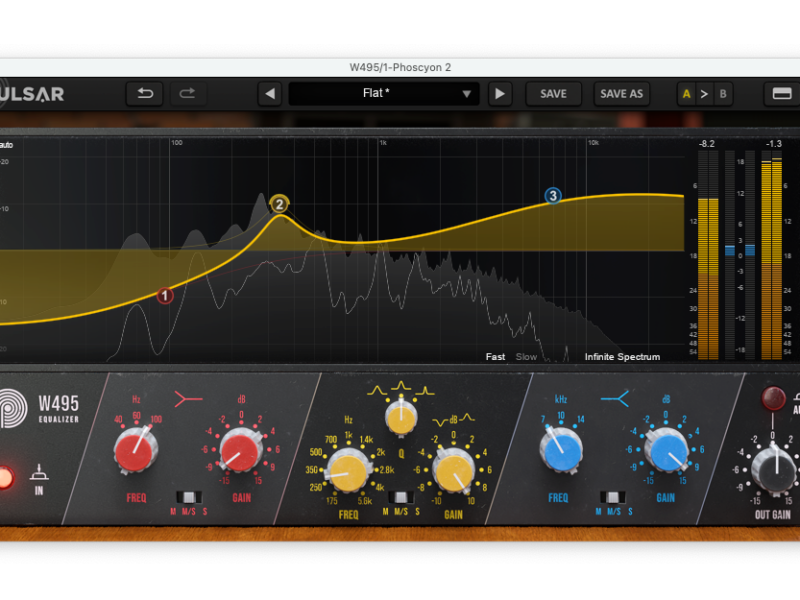This screenshot has width=800, height=600.
Task: Click the SAVE preset button
Action: click(x=553, y=94)
